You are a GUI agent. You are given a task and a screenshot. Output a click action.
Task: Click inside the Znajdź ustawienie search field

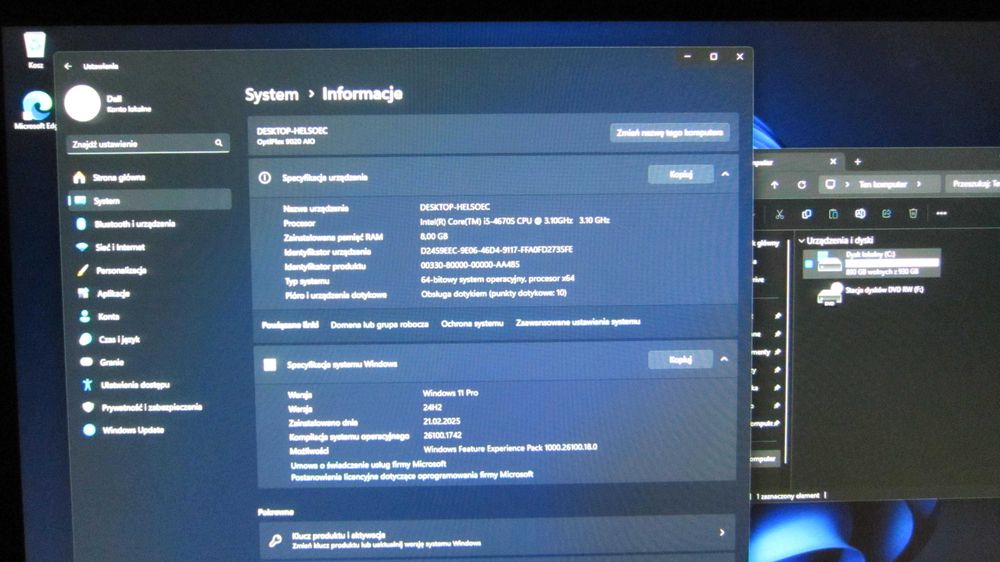point(148,144)
